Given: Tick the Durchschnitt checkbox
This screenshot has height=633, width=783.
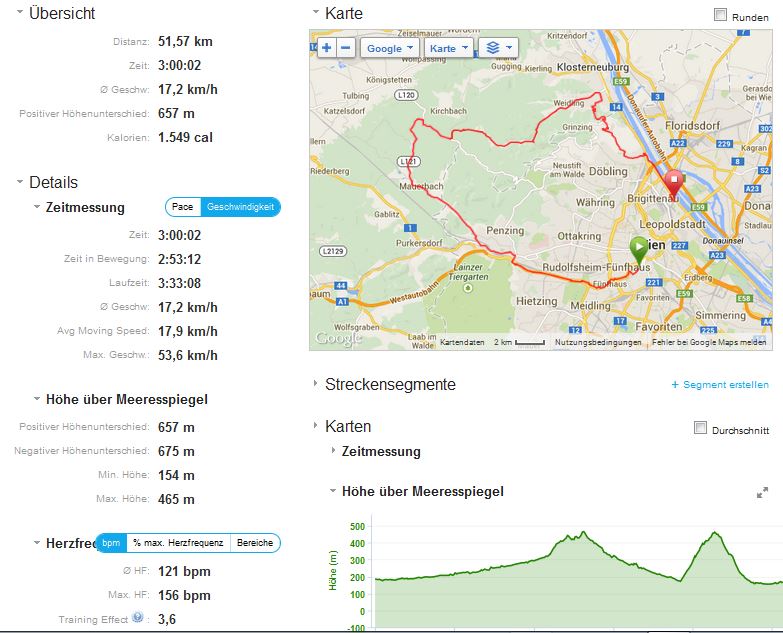Looking at the screenshot, I should click(701, 429).
